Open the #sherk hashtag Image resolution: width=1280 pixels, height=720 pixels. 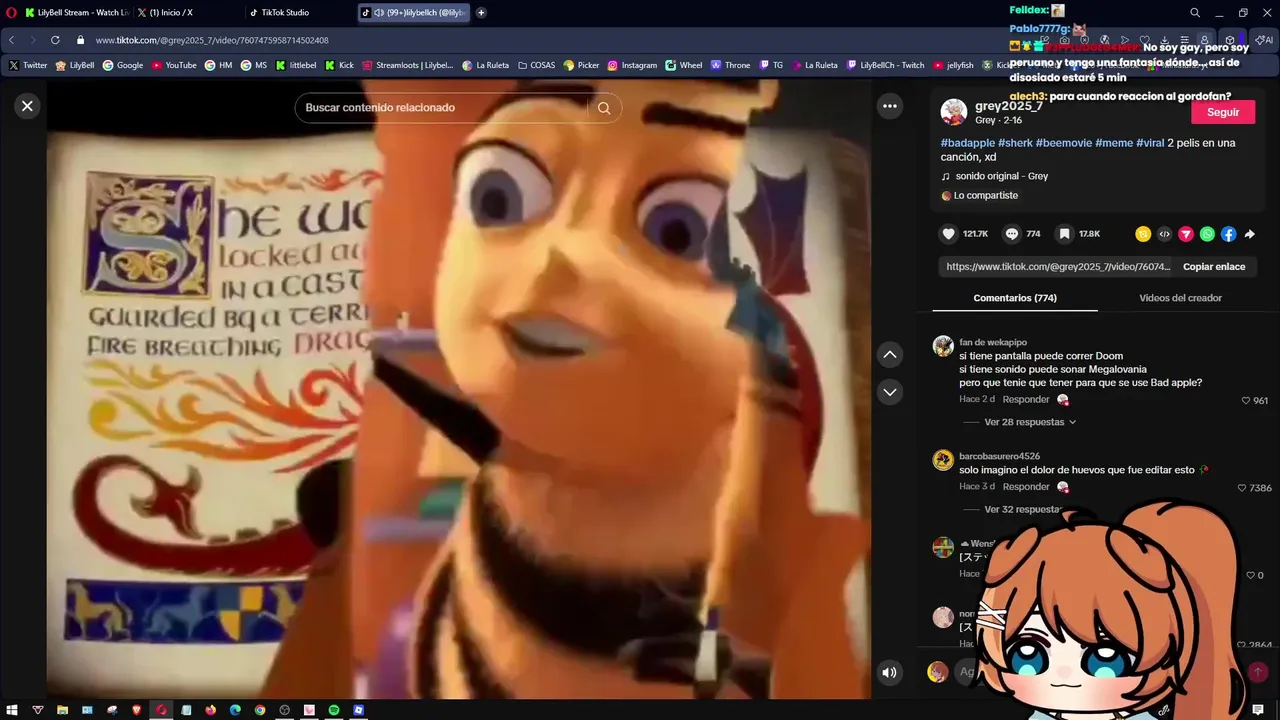tap(1015, 143)
